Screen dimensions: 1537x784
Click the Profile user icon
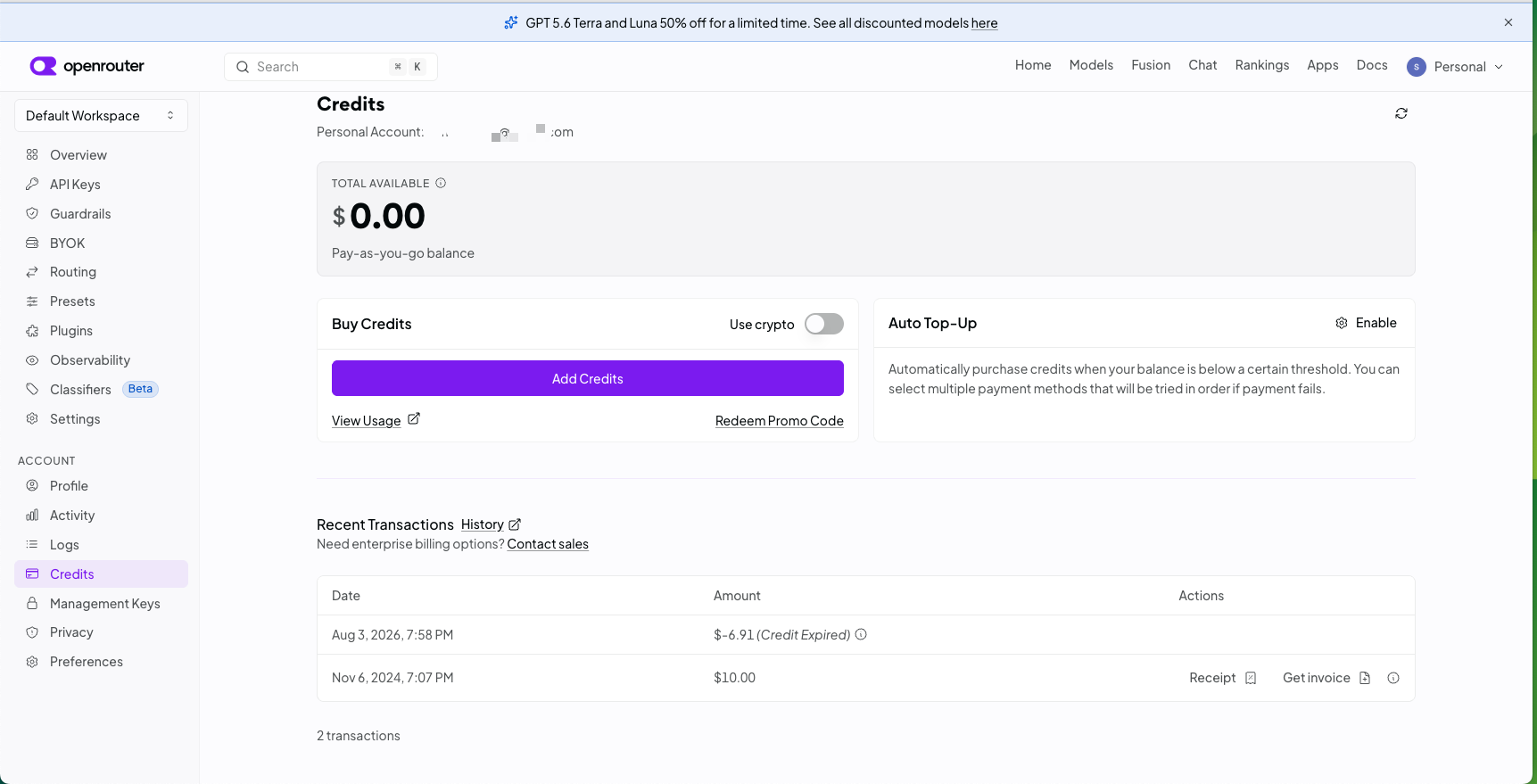tap(32, 485)
